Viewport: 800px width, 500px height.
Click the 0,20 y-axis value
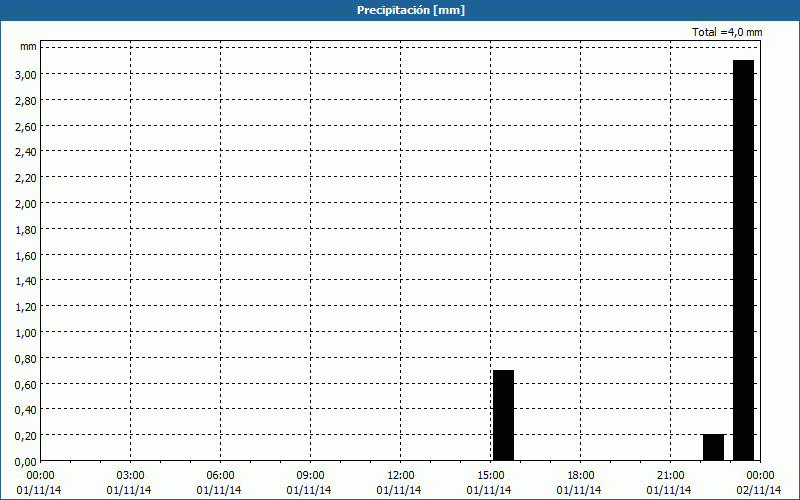click(27, 436)
